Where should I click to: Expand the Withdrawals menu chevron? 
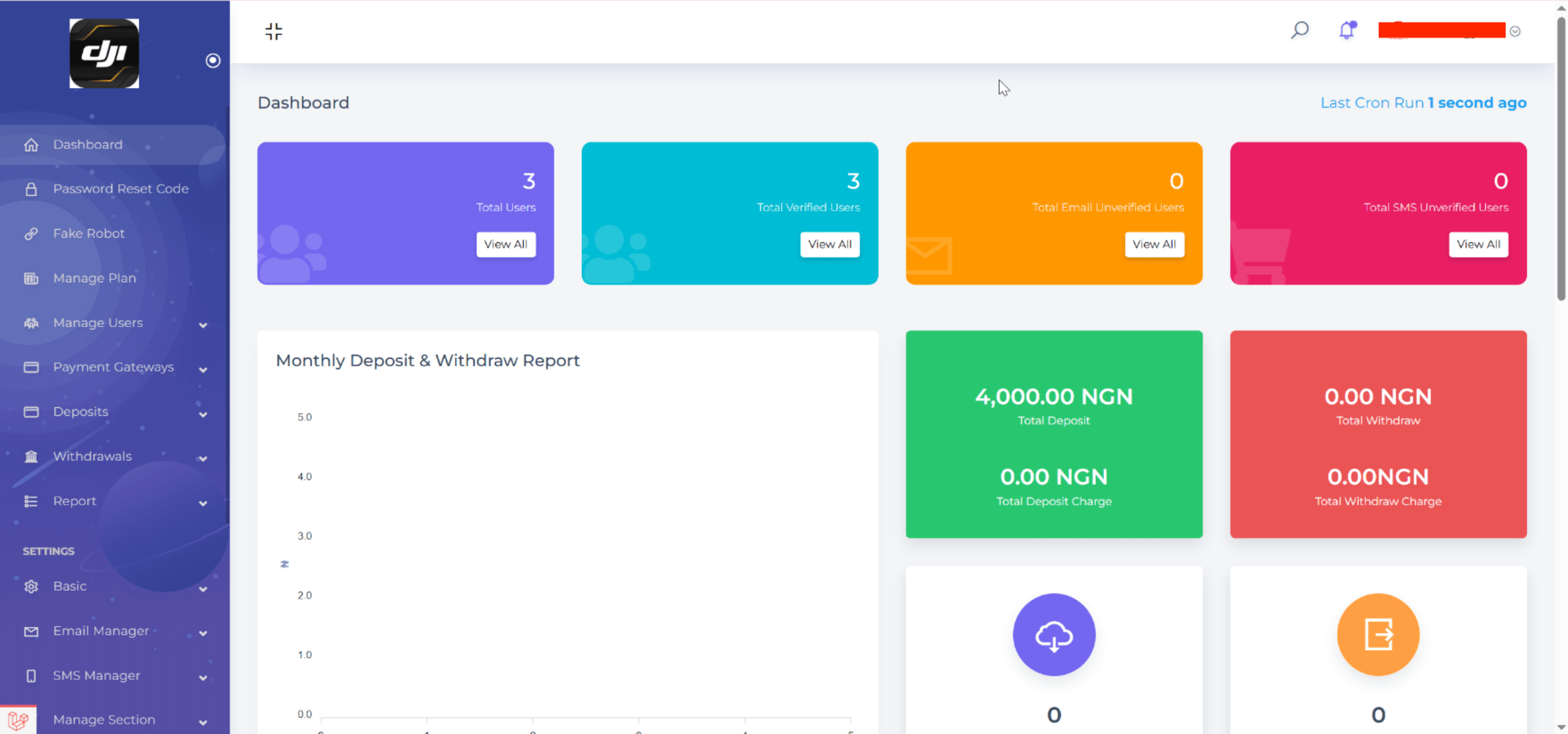click(203, 458)
